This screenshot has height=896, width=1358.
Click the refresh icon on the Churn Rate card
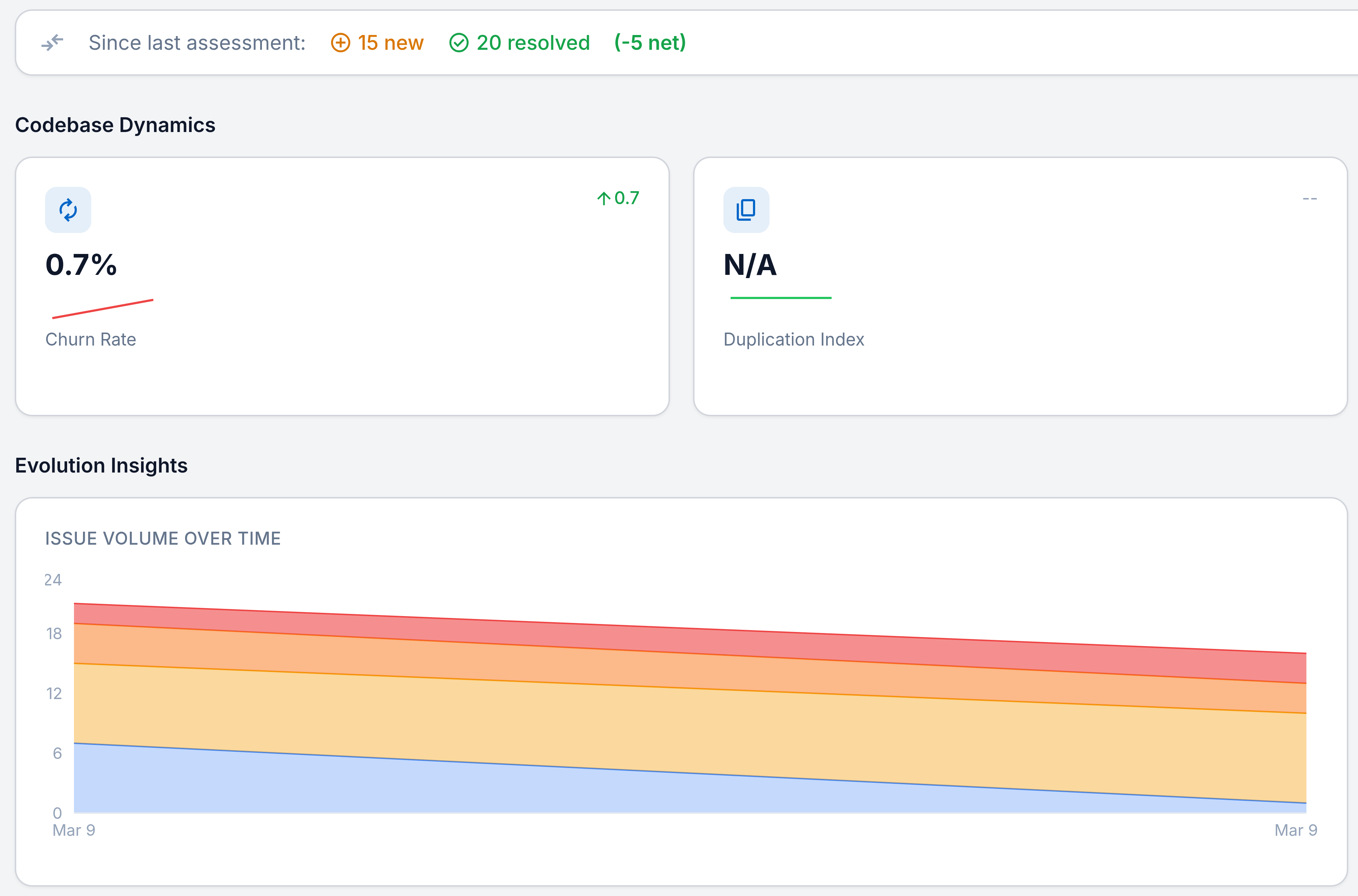point(68,210)
